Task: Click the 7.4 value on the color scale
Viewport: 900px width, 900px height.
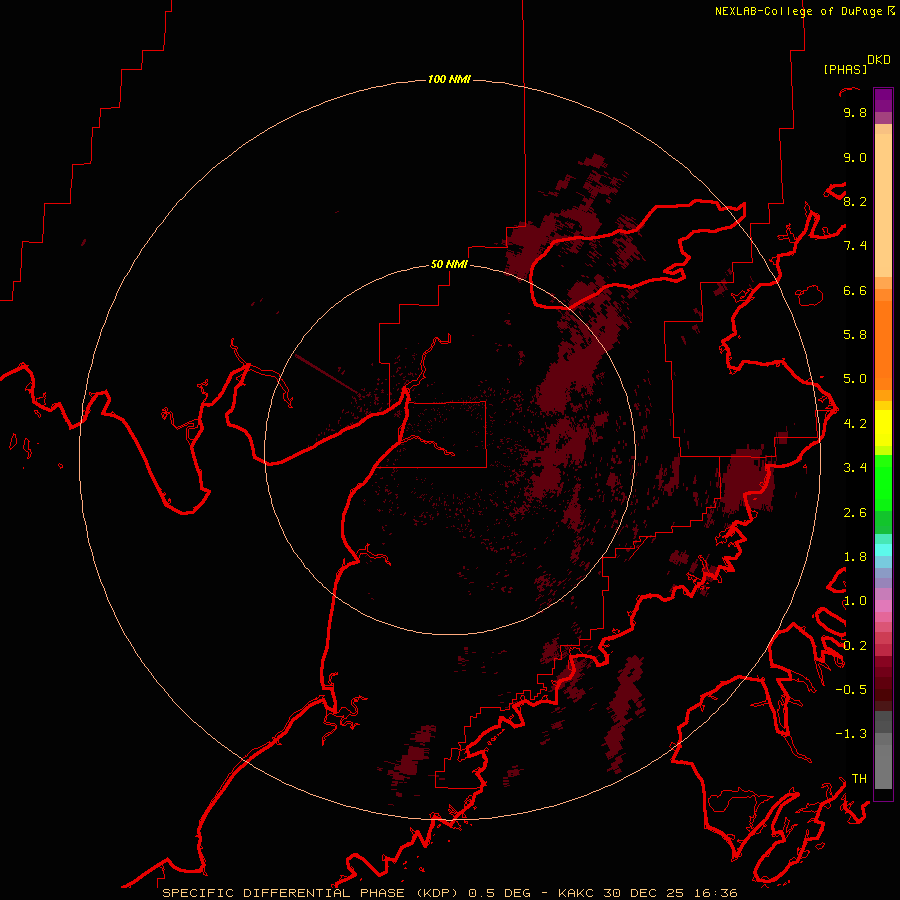Action: tap(855, 246)
